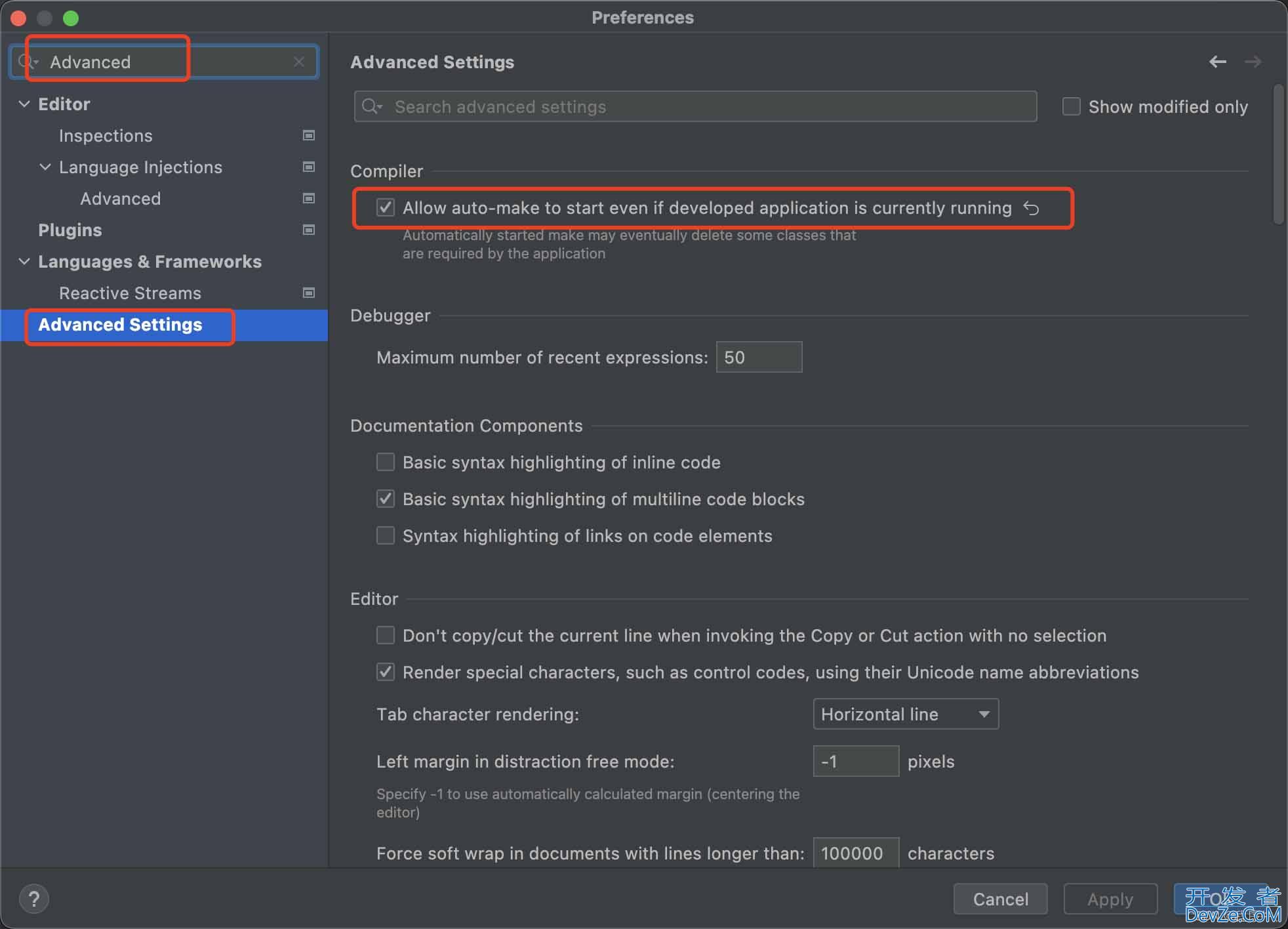Select the Advanced Settings tree item
1288x929 pixels.
(x=164, y=325)
